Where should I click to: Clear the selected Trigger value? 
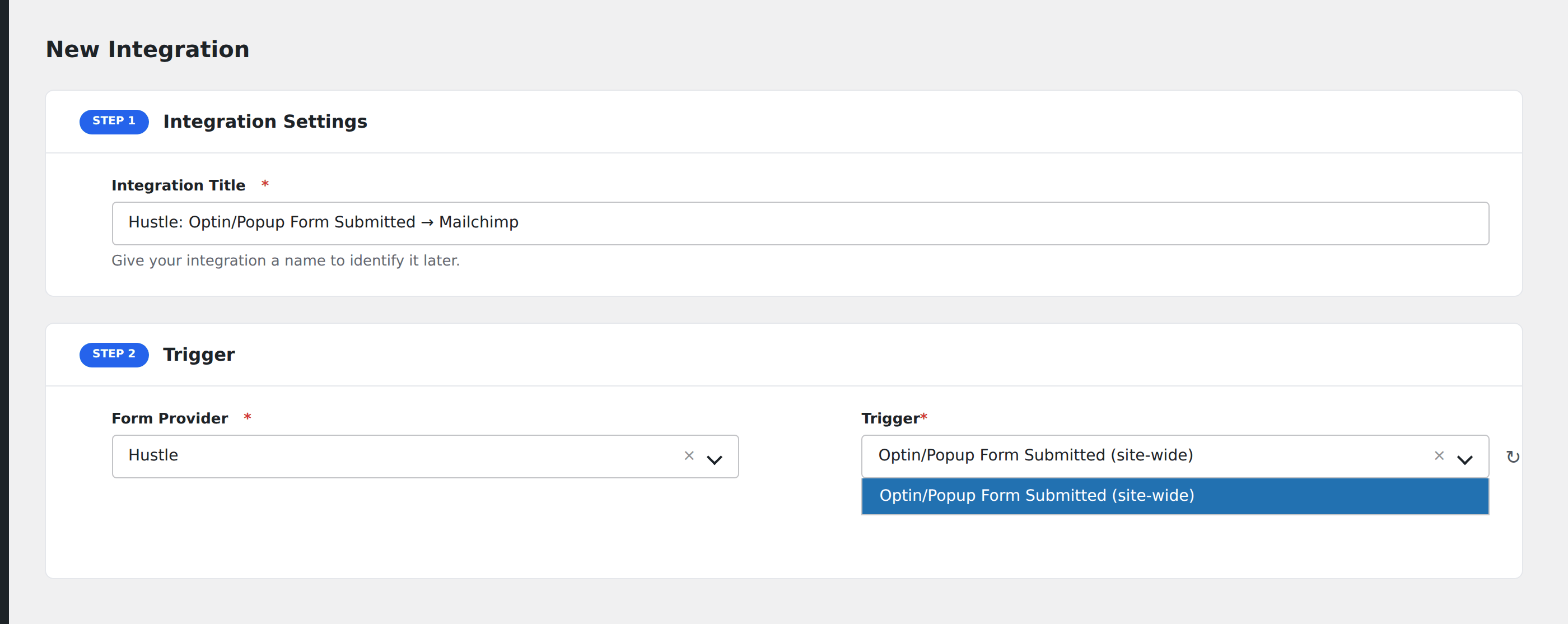[x=1439, y=455]
